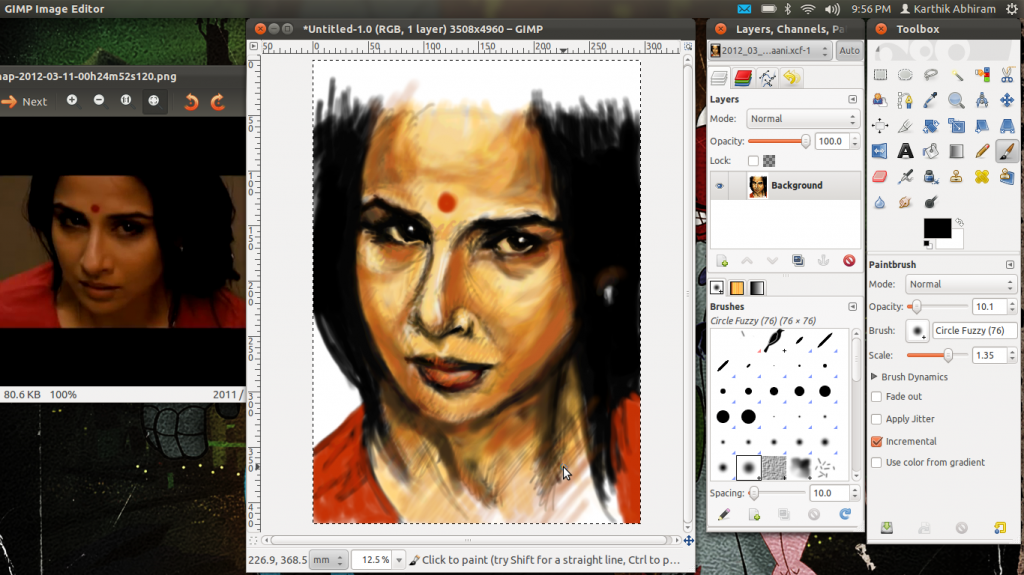Viewport: 1024px width, 575px height.
Task: Adjust the brush Scale slider
Action: click(937, 355)
